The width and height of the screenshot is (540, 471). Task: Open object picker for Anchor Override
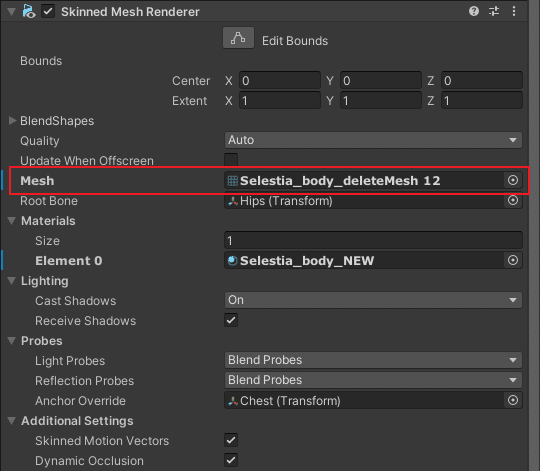513,400
